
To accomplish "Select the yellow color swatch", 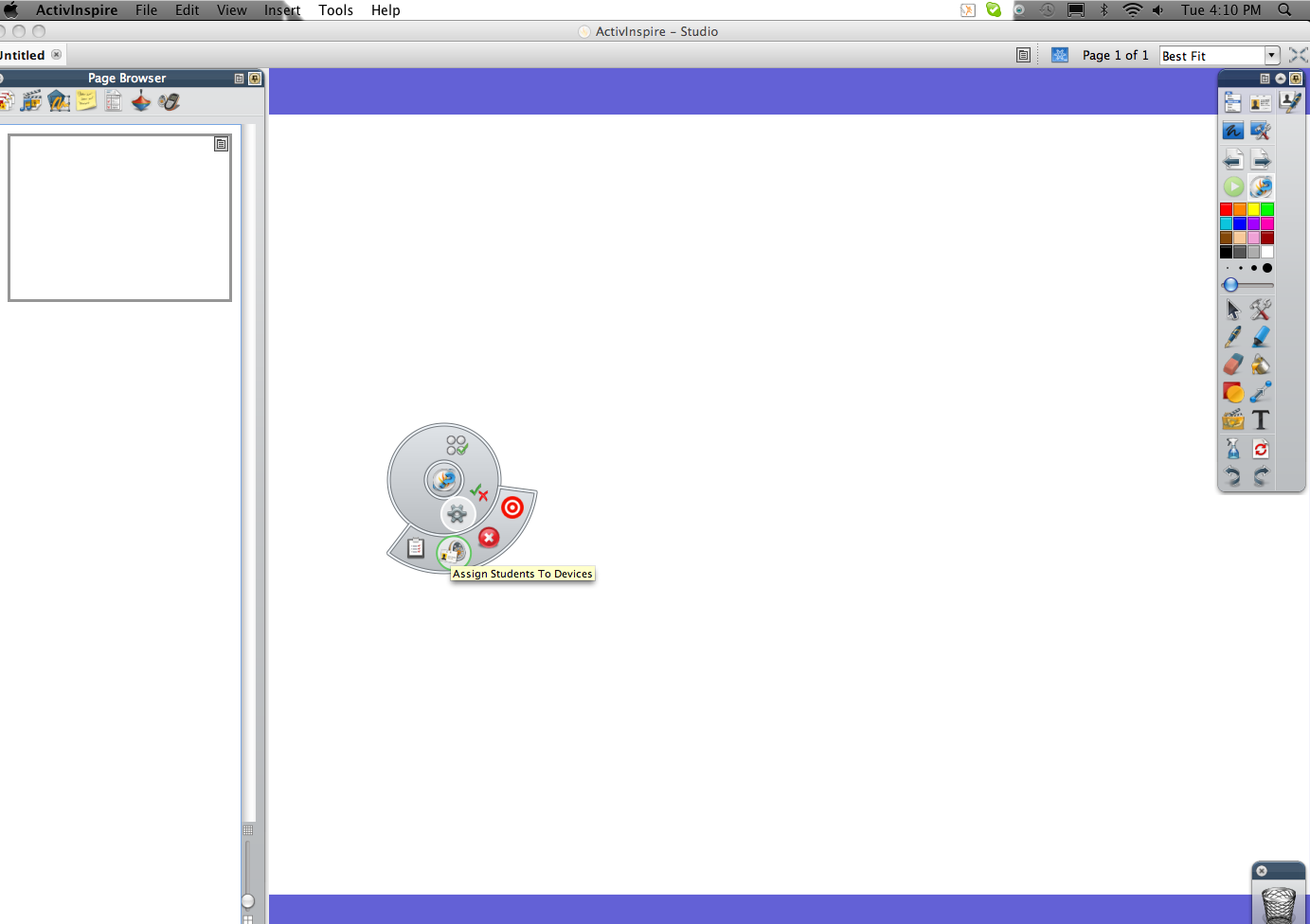I will tap(1253, 209).
